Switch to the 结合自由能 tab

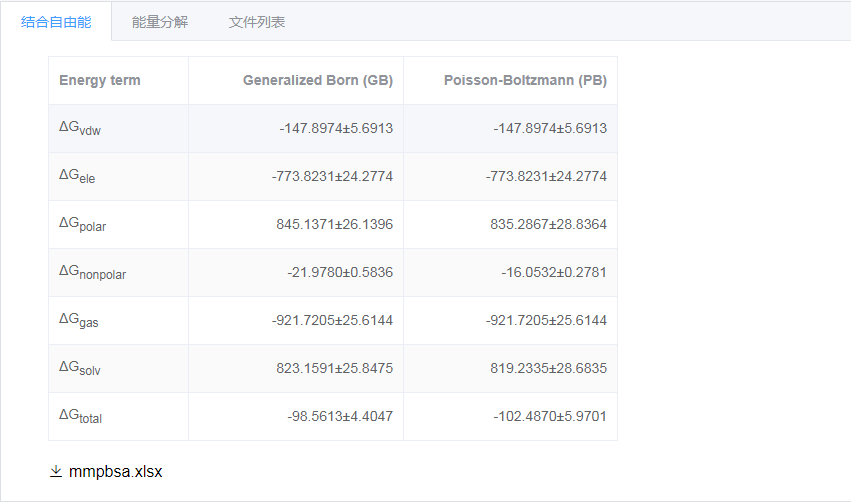(x=56, y=21)
